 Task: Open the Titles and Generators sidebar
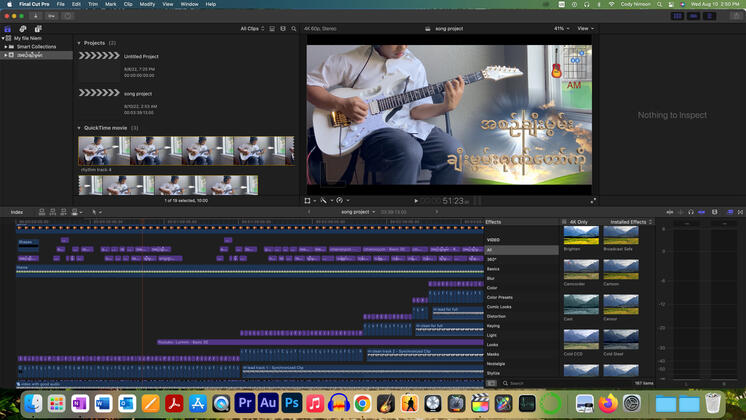click(37, 29)
